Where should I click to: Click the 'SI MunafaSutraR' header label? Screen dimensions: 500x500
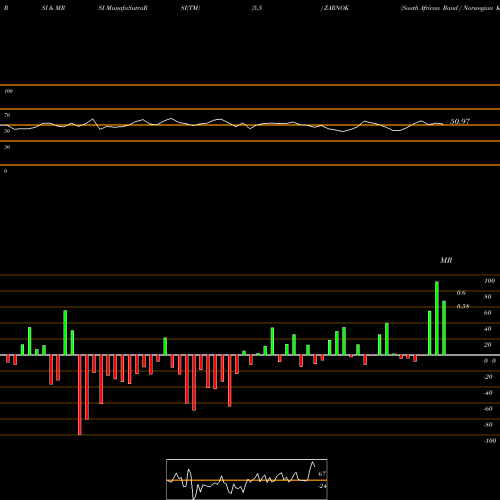pyautogui.click(x=123, y=8)
